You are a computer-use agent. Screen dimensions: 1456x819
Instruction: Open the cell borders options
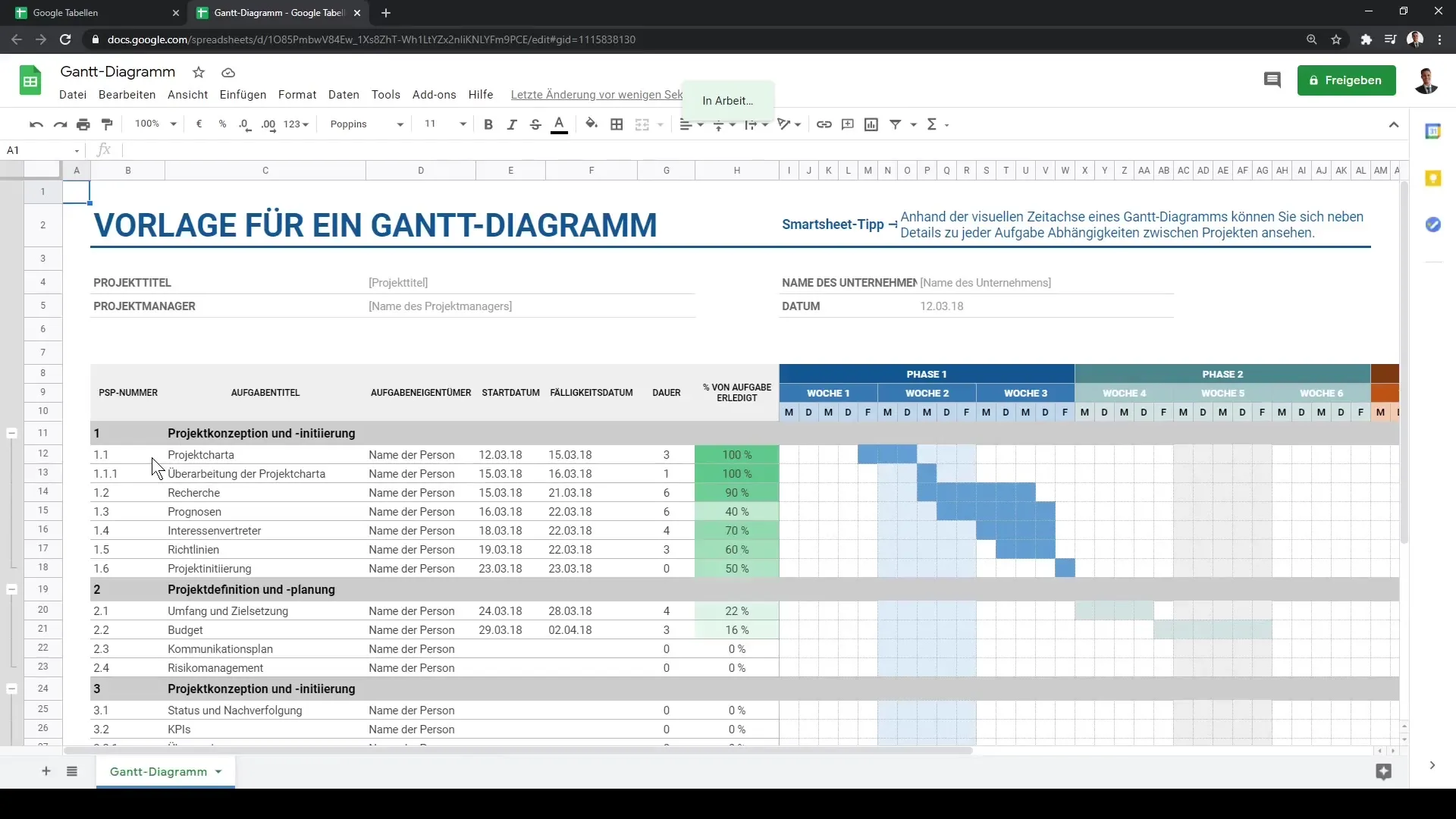(617, 124)
